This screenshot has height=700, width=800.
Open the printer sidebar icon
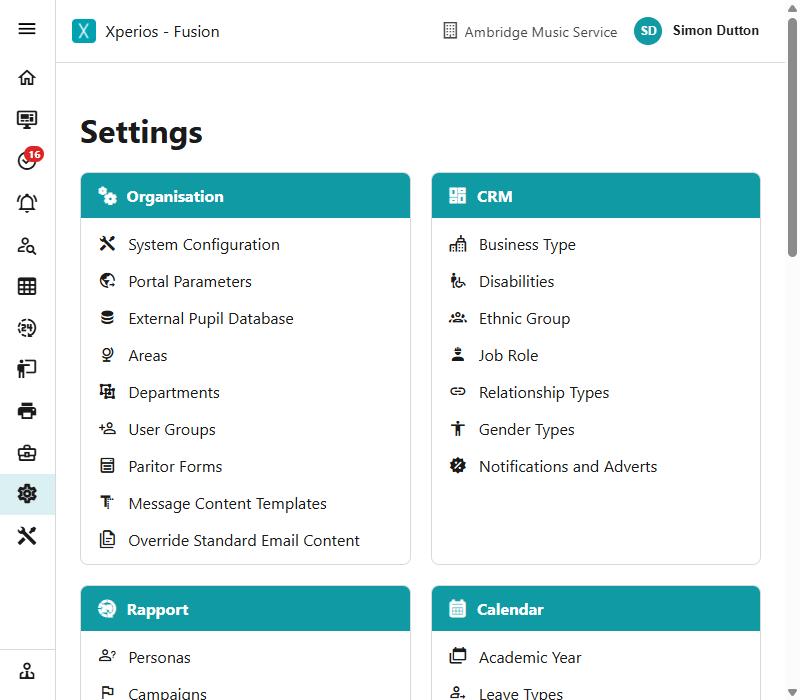point(27,411)
